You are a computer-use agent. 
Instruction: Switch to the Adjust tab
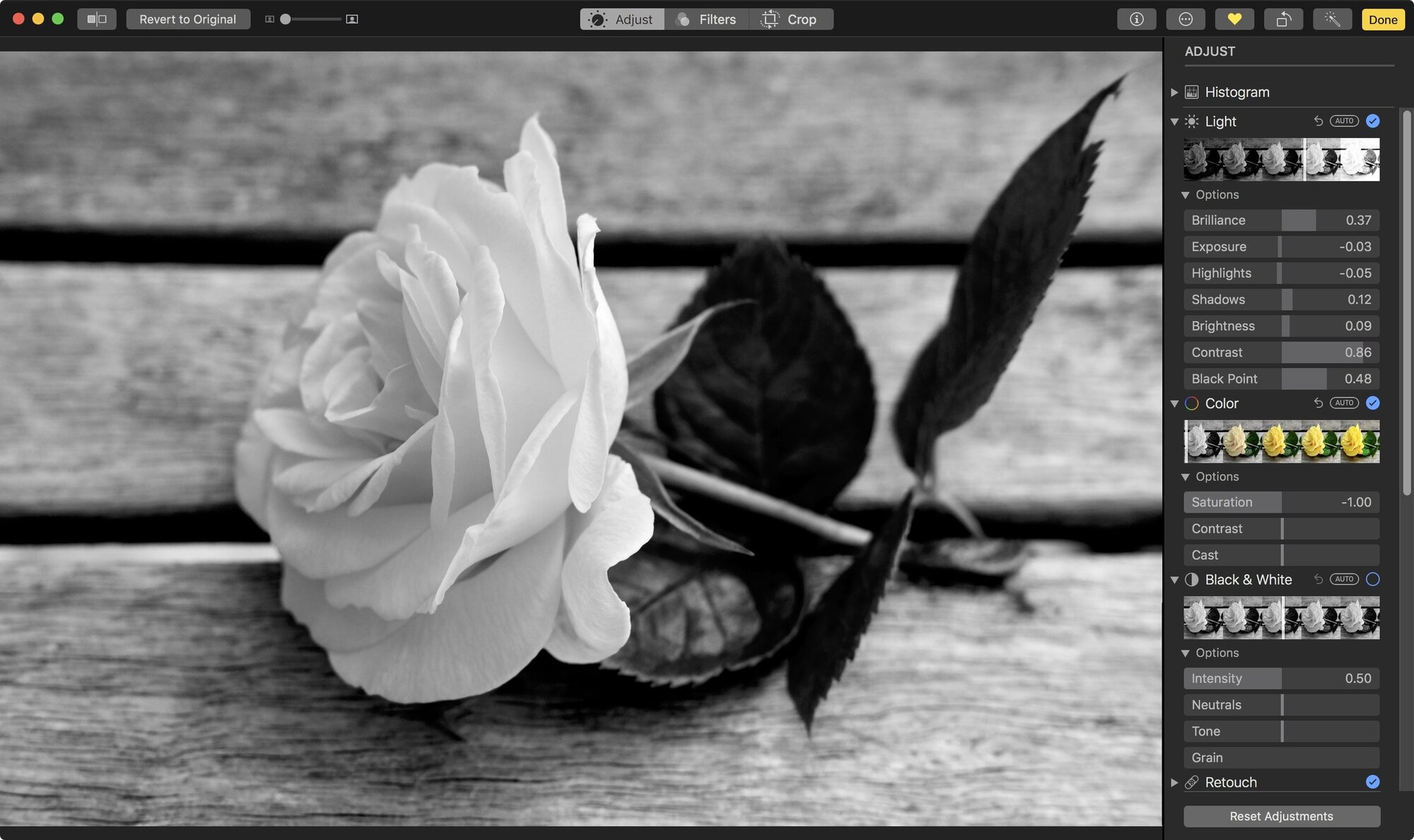[622, 19]
